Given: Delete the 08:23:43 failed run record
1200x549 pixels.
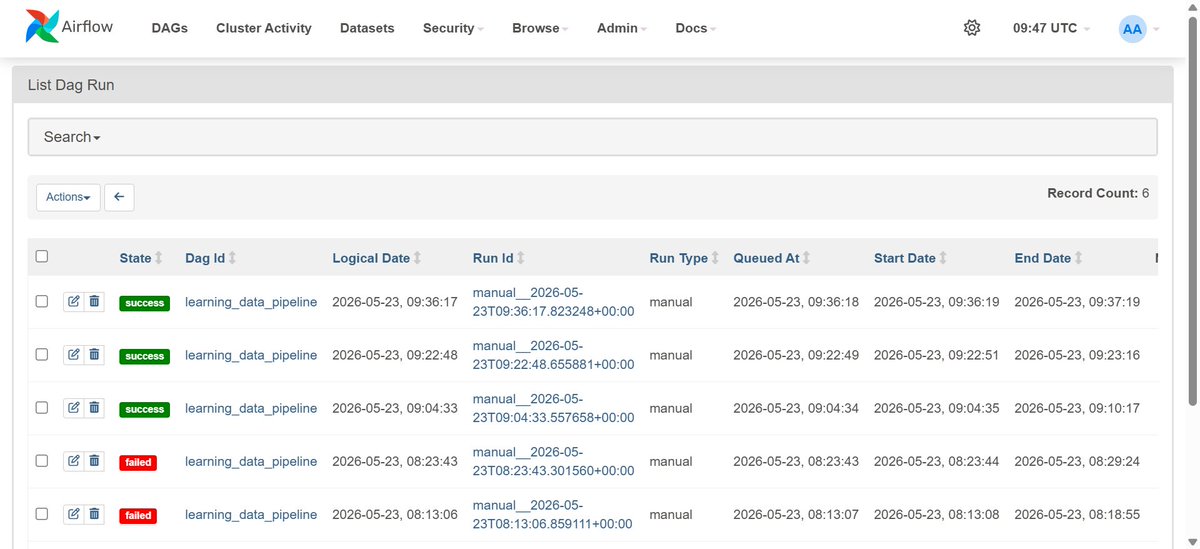Looking at the screenshot, I should click(94, 460).
